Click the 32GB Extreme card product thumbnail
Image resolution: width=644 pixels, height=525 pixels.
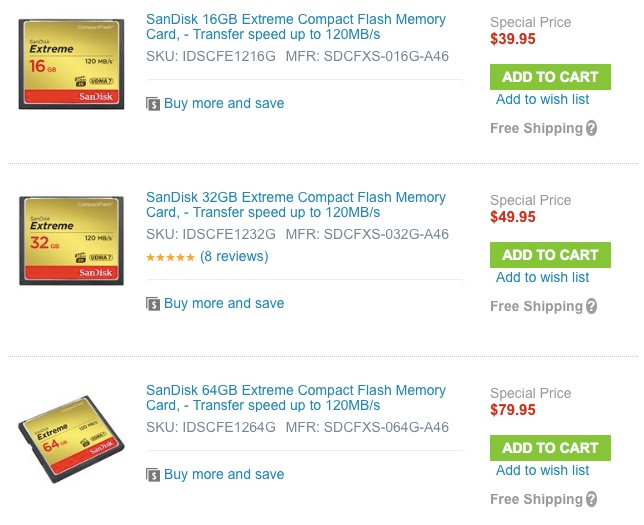coord(71,241)
